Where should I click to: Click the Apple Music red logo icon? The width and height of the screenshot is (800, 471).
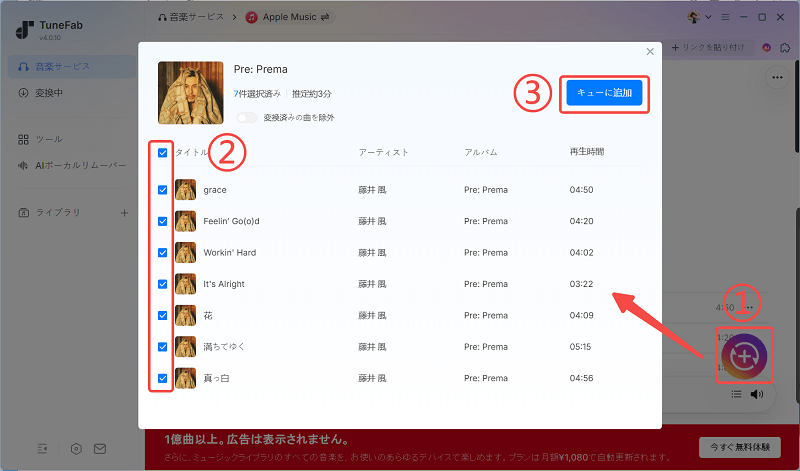(252, 17)
